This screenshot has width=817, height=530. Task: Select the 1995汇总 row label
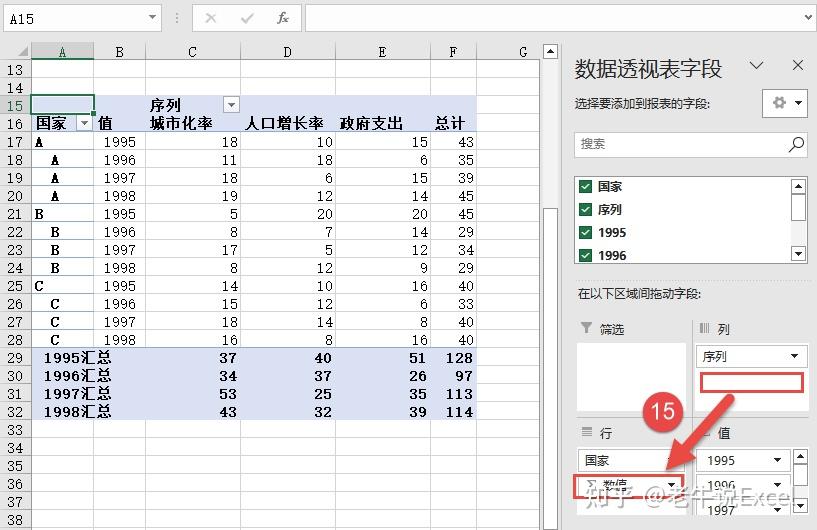pos(77,358)
